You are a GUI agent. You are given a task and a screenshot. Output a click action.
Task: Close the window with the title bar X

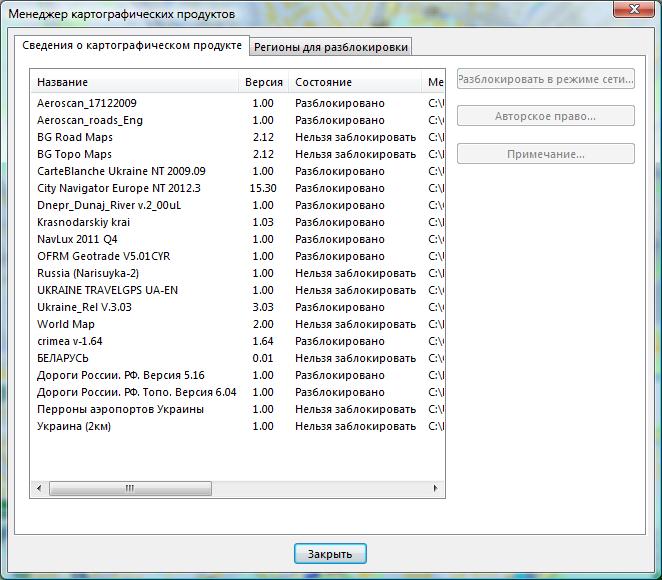point(634,10)
